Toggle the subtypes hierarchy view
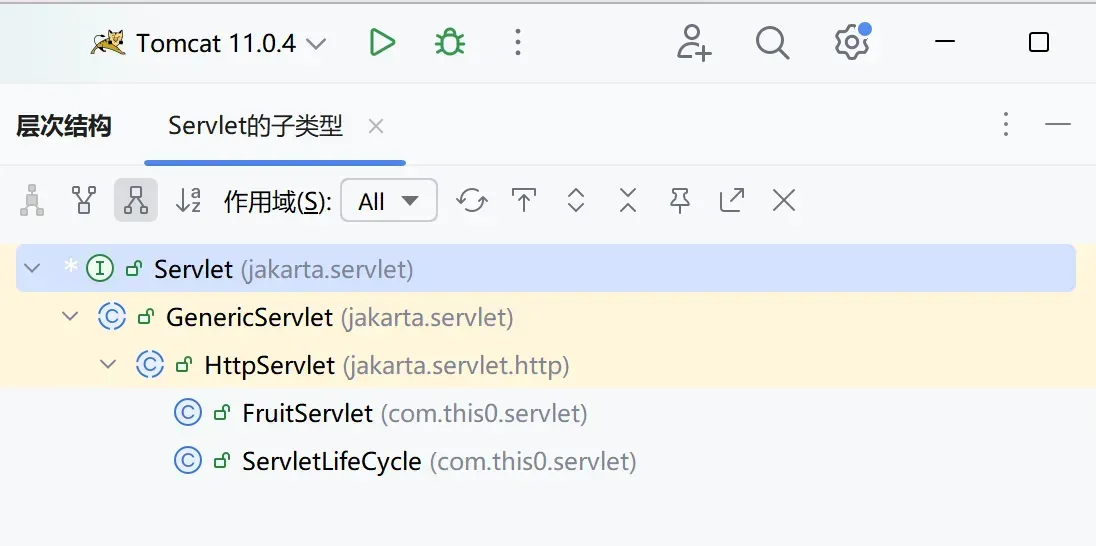 (x=136, y=201)
